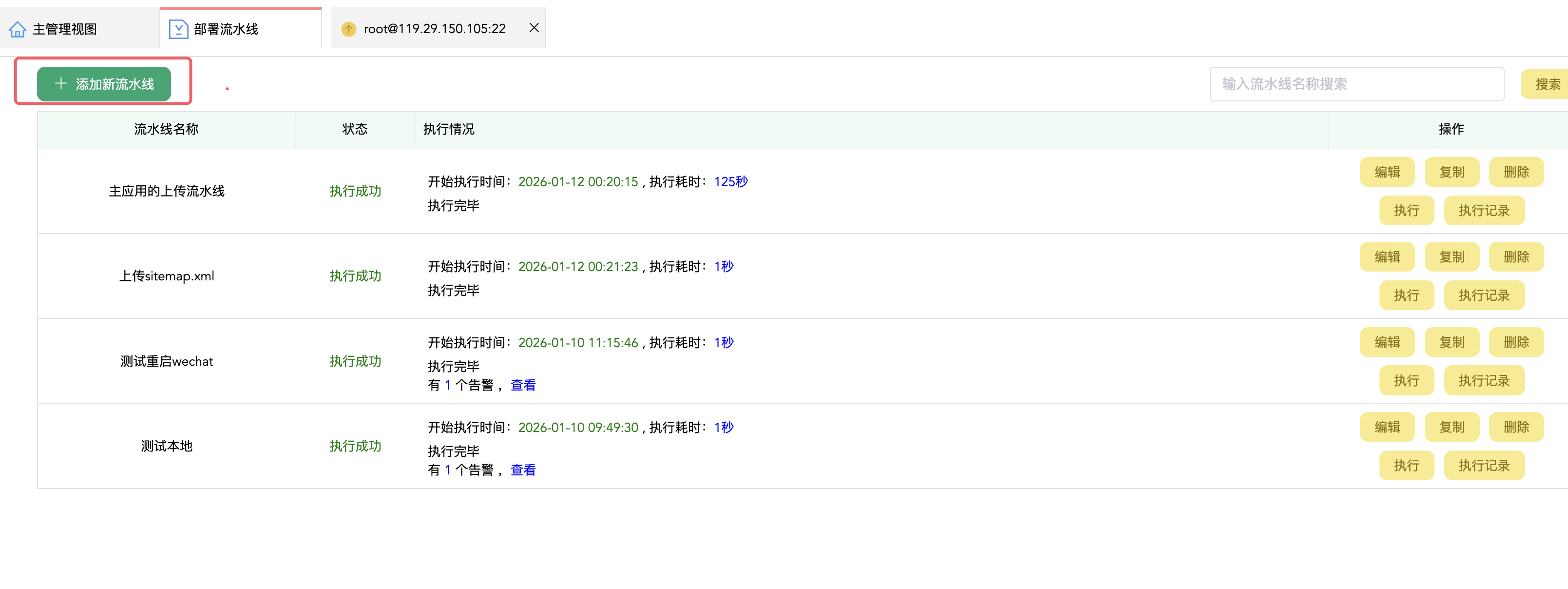The width and height of the screenshot is (1568, 589).
Task: Click the plus icon to add pipeline
Action: click(61, 83)
